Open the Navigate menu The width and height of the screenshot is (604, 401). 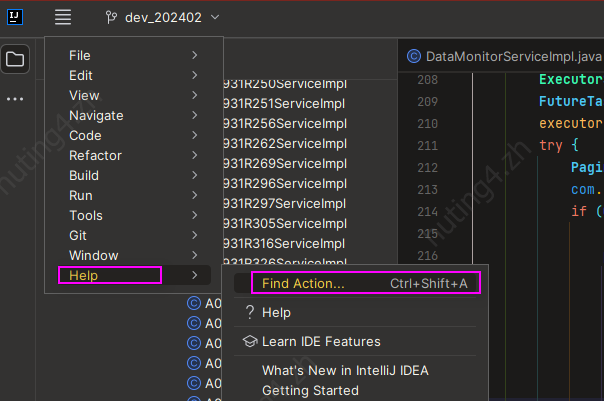[96, 116]
